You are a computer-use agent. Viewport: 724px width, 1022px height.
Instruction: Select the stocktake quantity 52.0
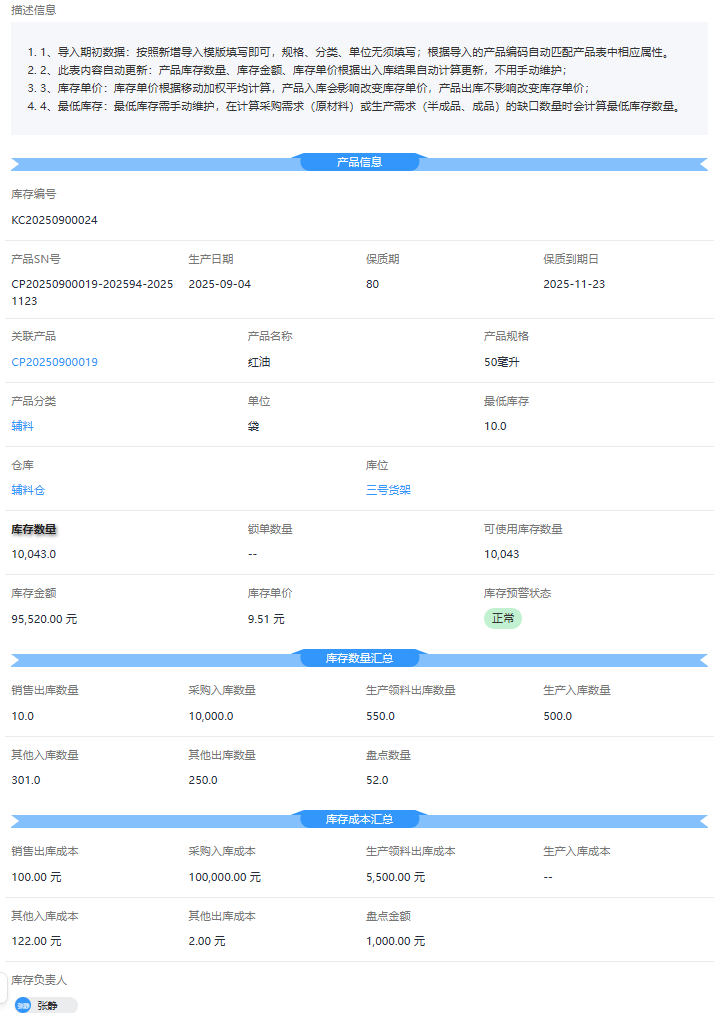(x=377, y=780)
